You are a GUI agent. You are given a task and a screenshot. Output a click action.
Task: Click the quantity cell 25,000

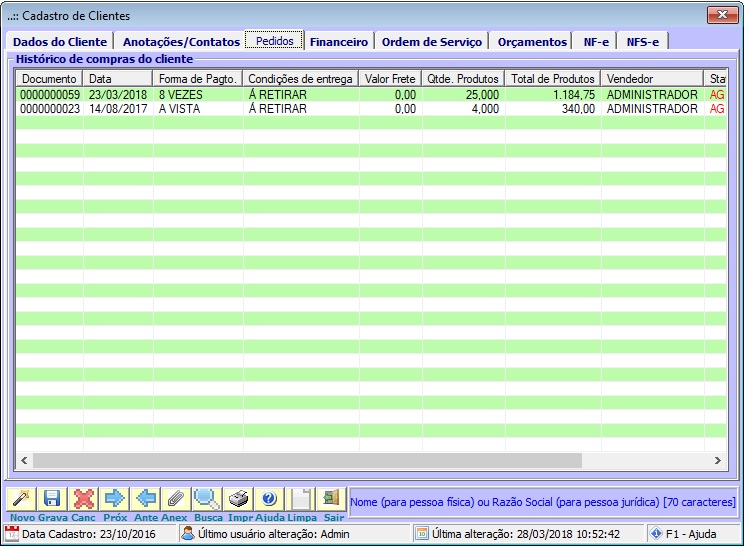(x=482, y=94)
